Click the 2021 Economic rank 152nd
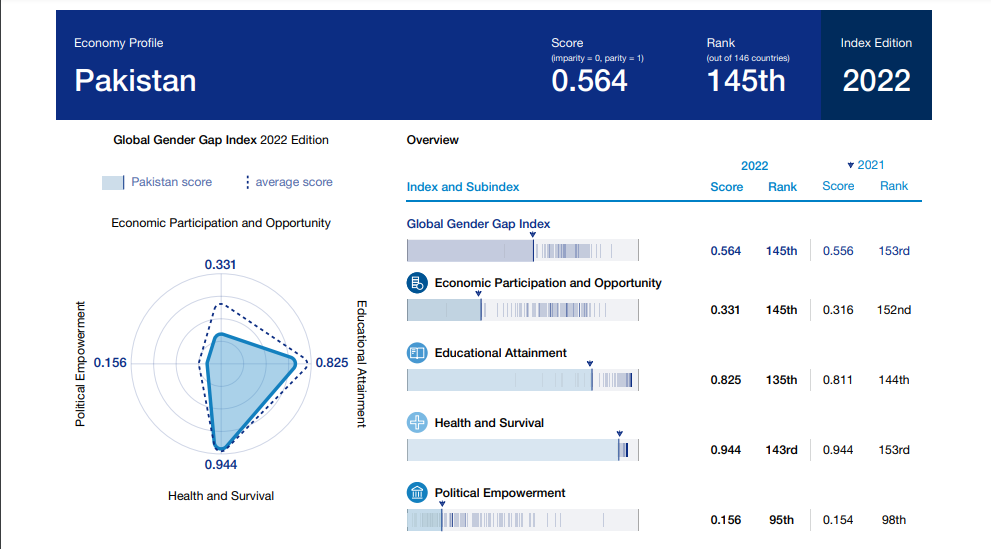991x549 pixels. point(894,310)
